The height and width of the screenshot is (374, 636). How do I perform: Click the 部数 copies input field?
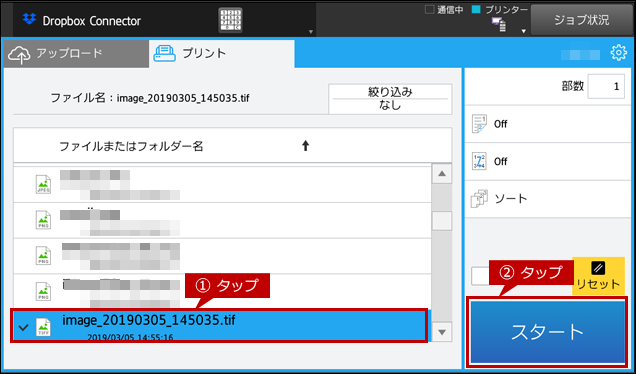(606, 86)
